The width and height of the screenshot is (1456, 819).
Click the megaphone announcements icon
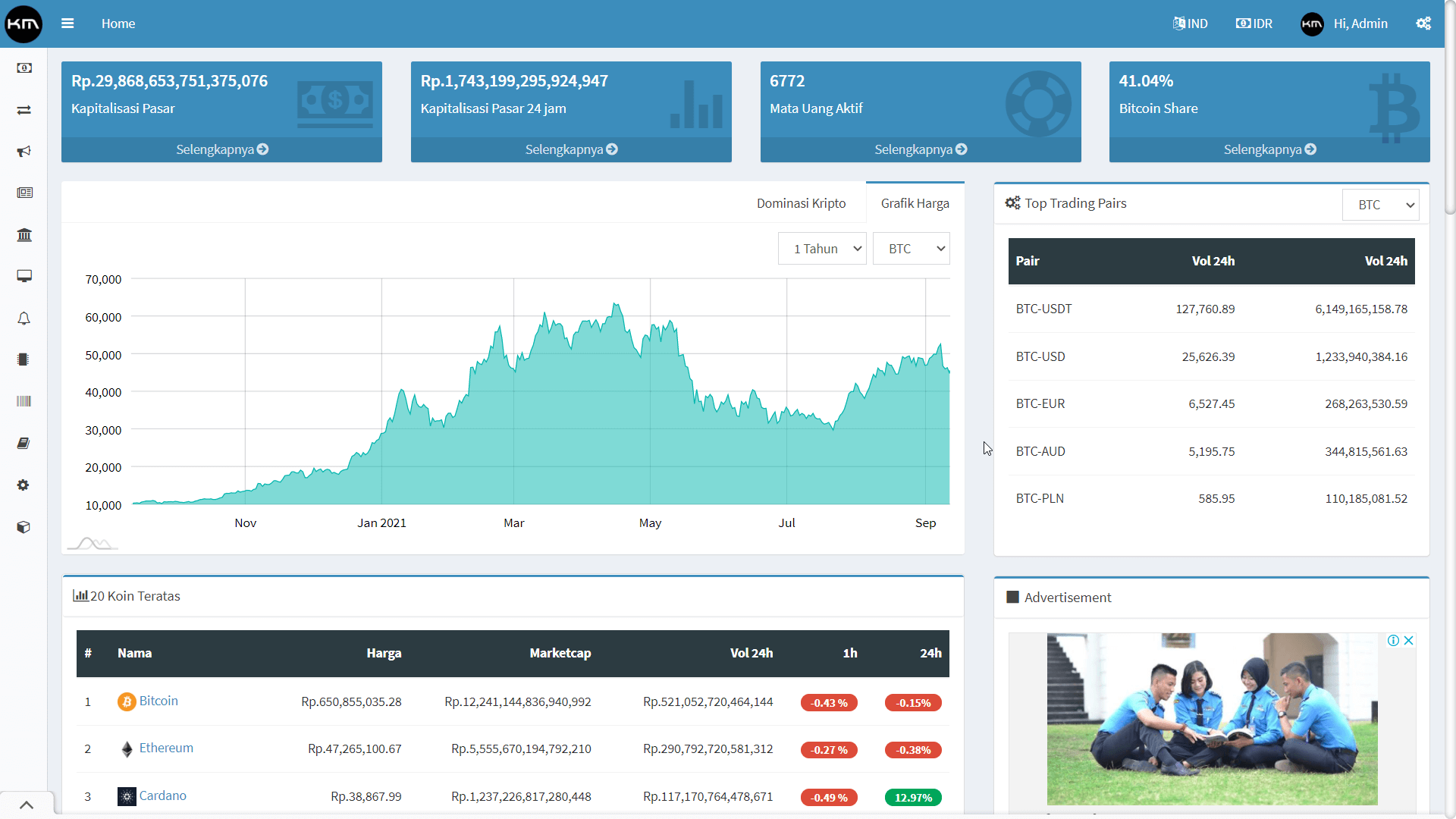24,151
